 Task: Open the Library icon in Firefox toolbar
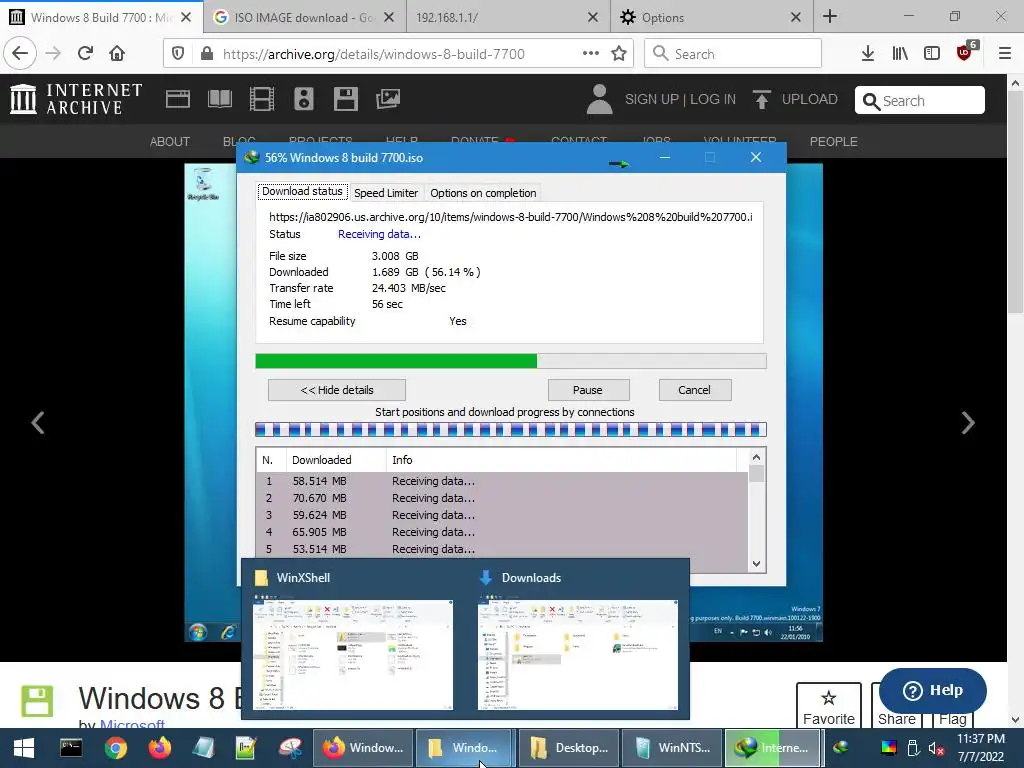coord(900,54)
